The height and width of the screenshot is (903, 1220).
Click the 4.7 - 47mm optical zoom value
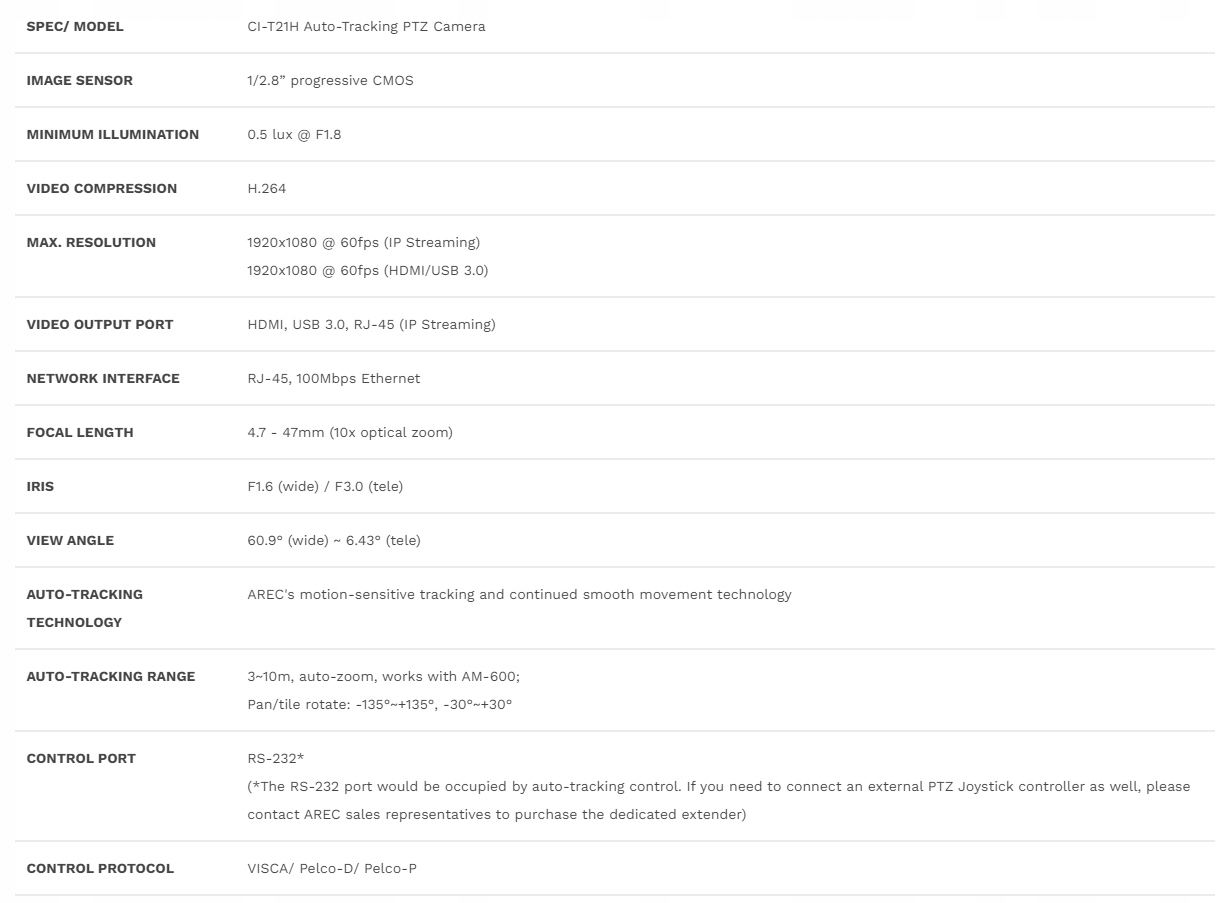tap(350, 432)
